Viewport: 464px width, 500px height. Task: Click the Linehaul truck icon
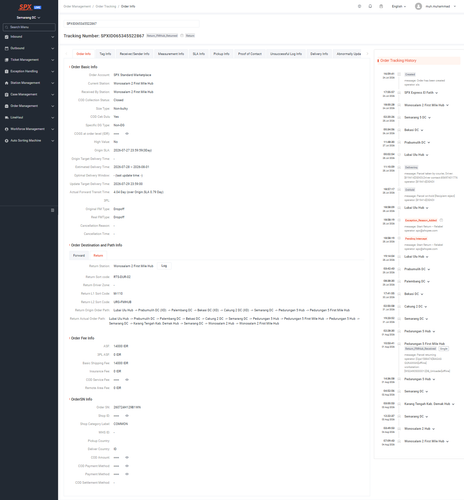(6, 118)
